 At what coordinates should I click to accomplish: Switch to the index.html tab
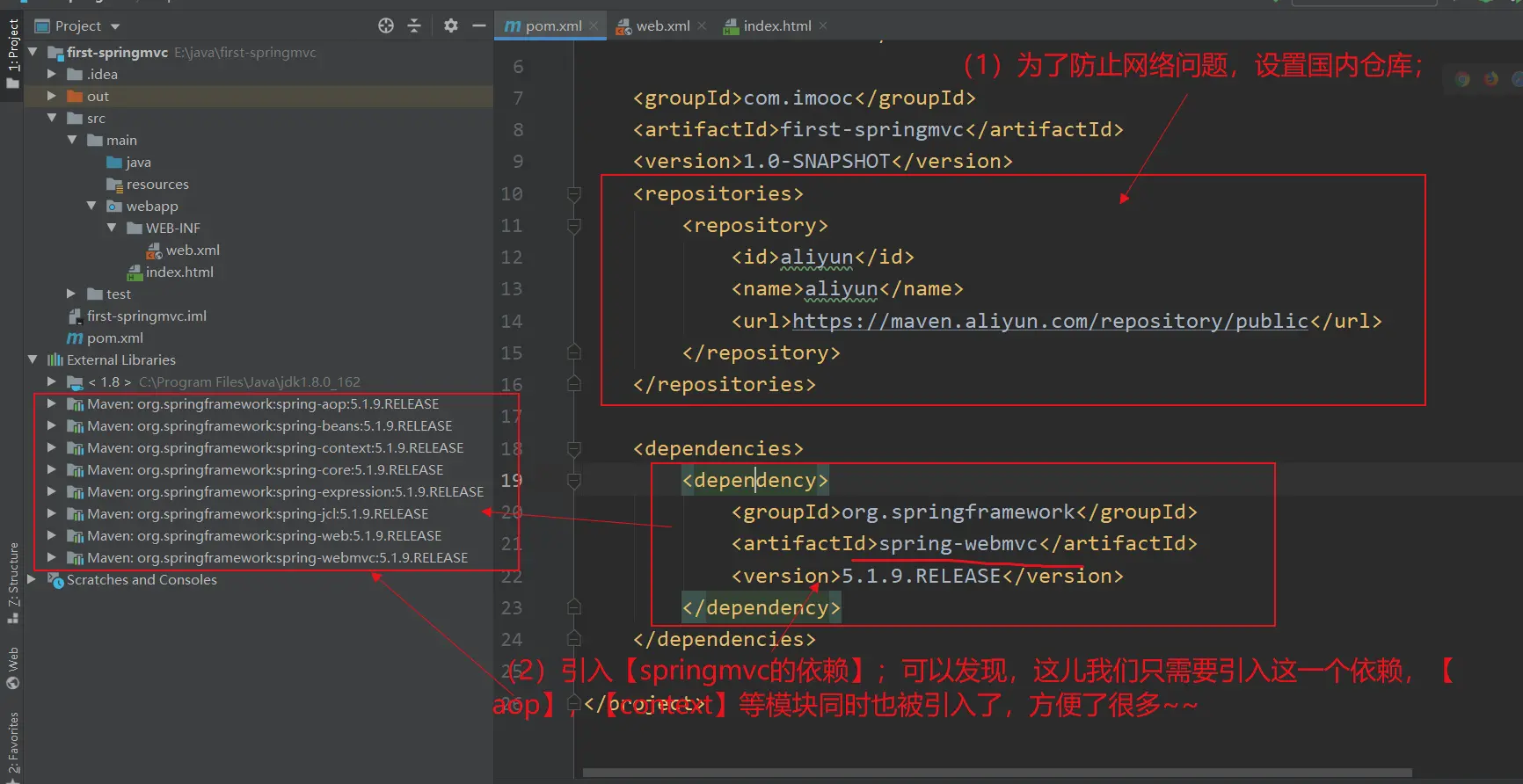[776, 25]
